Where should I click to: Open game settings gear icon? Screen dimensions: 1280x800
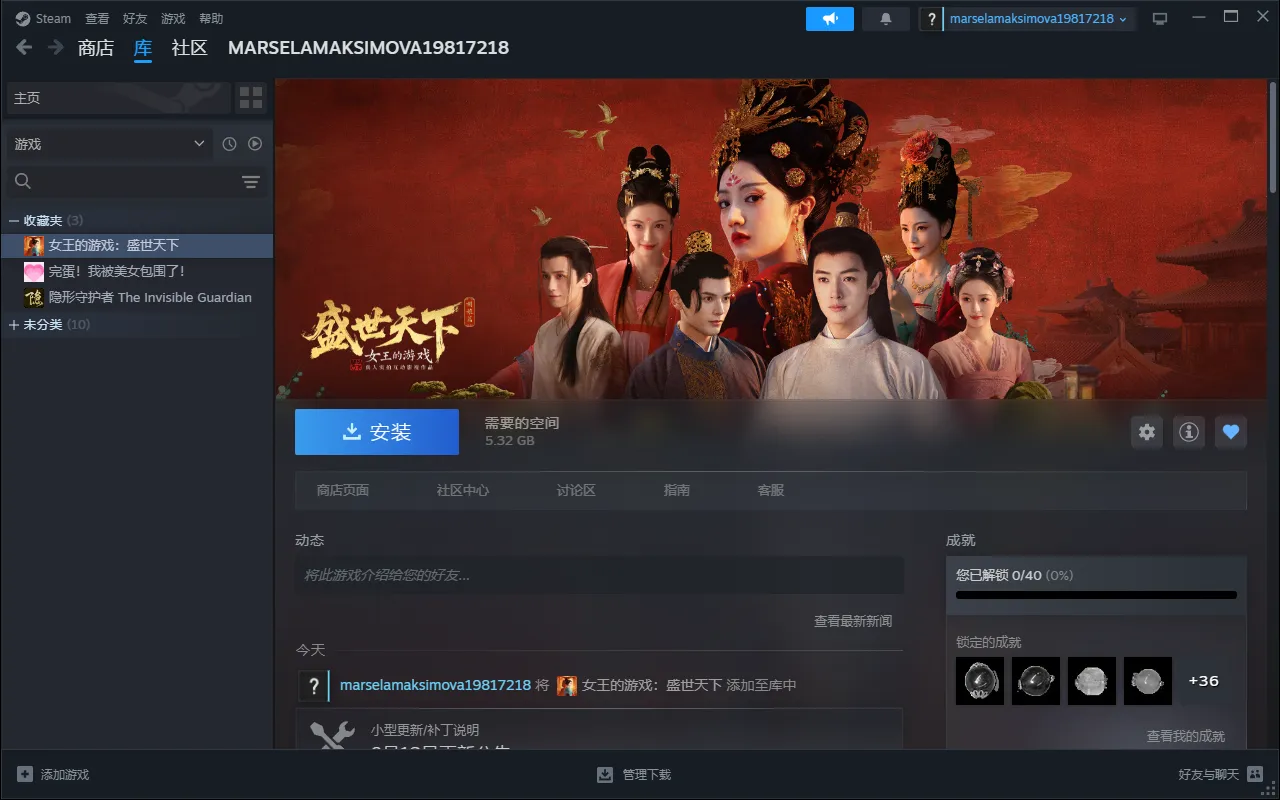[x=1147, y=432]
